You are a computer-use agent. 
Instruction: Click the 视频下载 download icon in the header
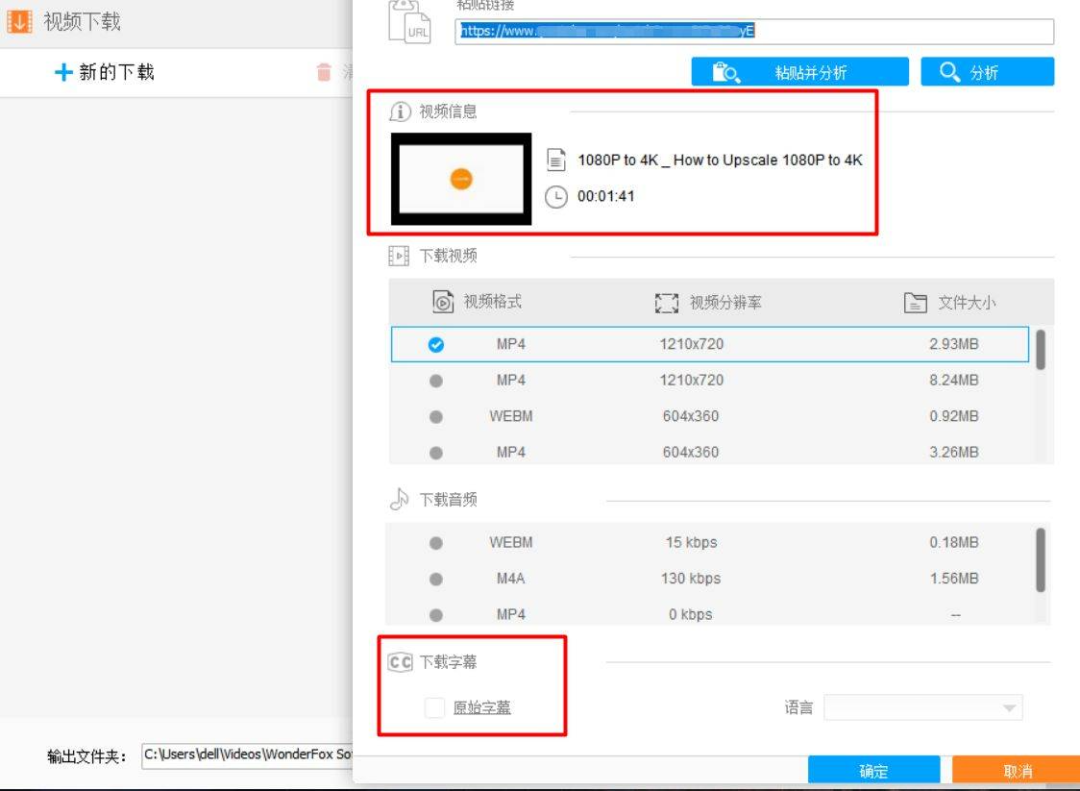[18, 20]
